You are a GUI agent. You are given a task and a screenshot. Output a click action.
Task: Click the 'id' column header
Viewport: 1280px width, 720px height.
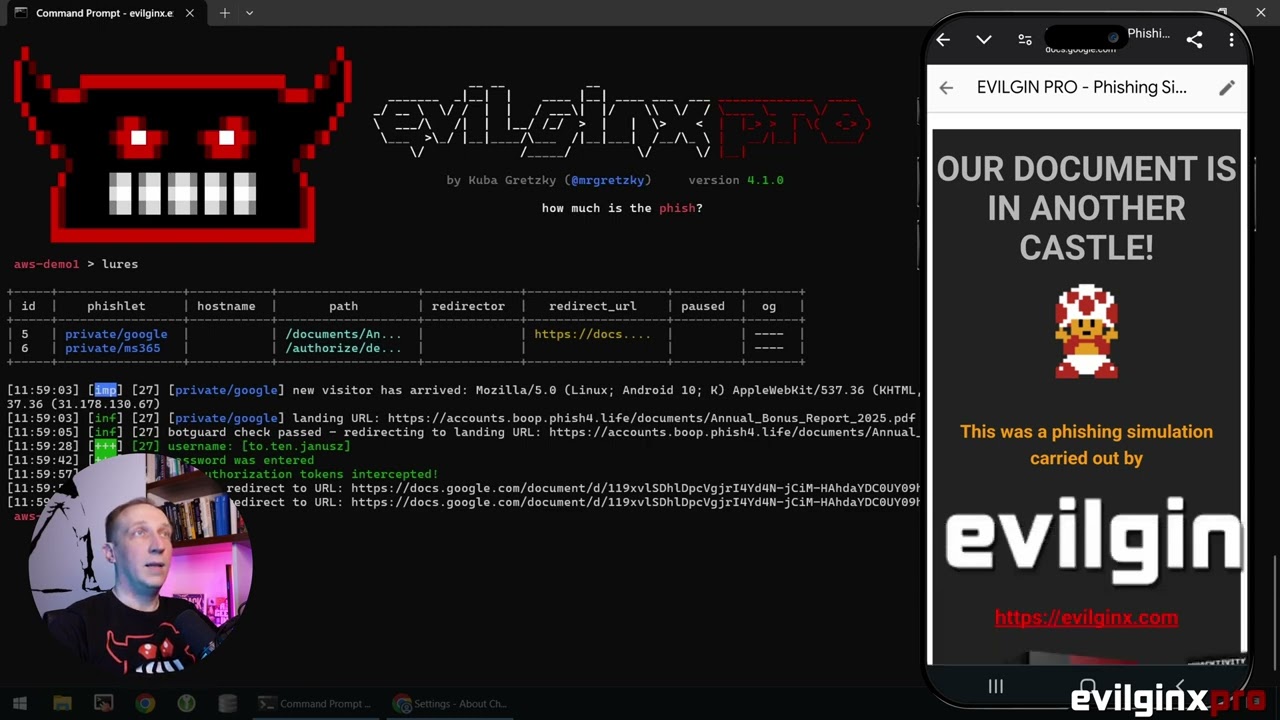click(28, 306)
